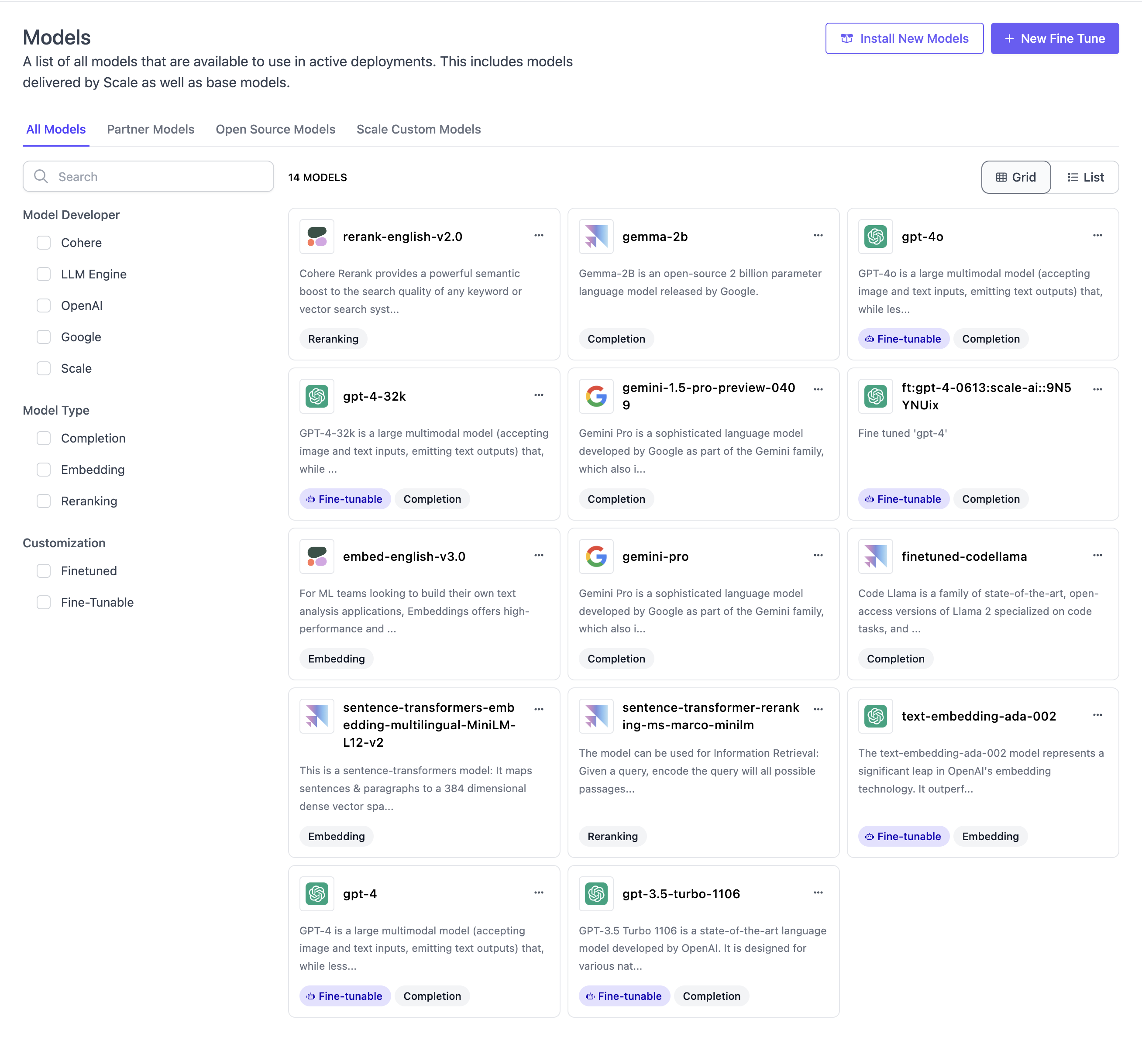
Task: Check the Scale developer filter
Action: tap(44, 369)
